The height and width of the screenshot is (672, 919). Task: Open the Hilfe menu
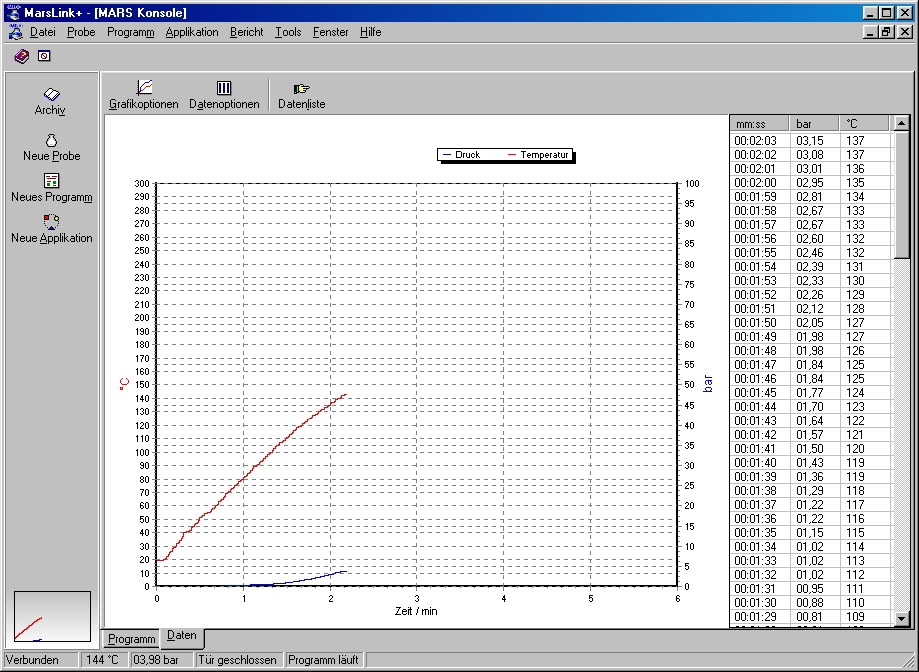pyautogui.click(x=370, y=32)
